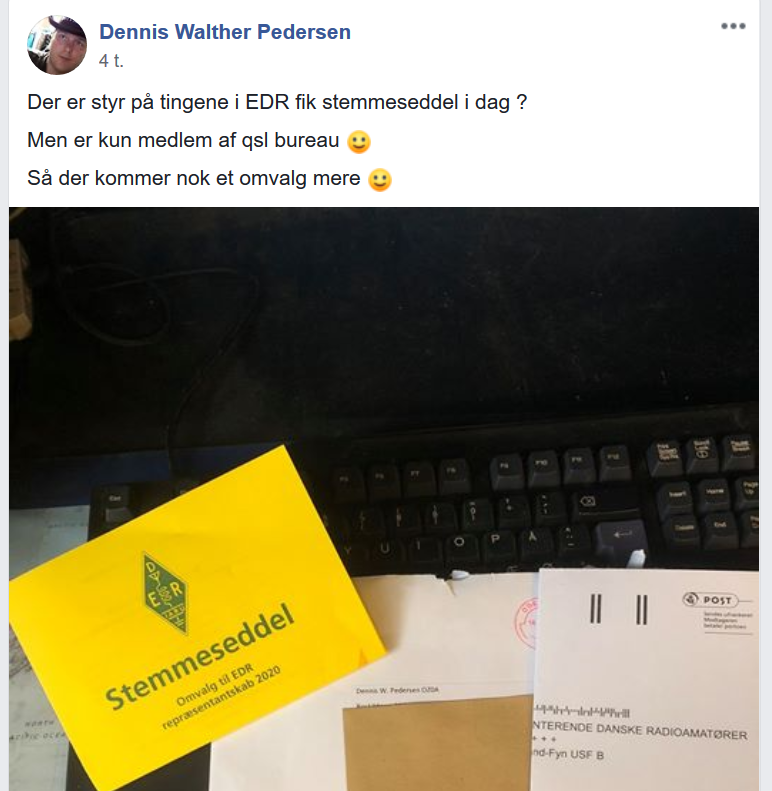Viewport: 772px width, 791px height.
Task: Click the brown window of the envelope
Action: pyautogui.click(x=438, y=743)
